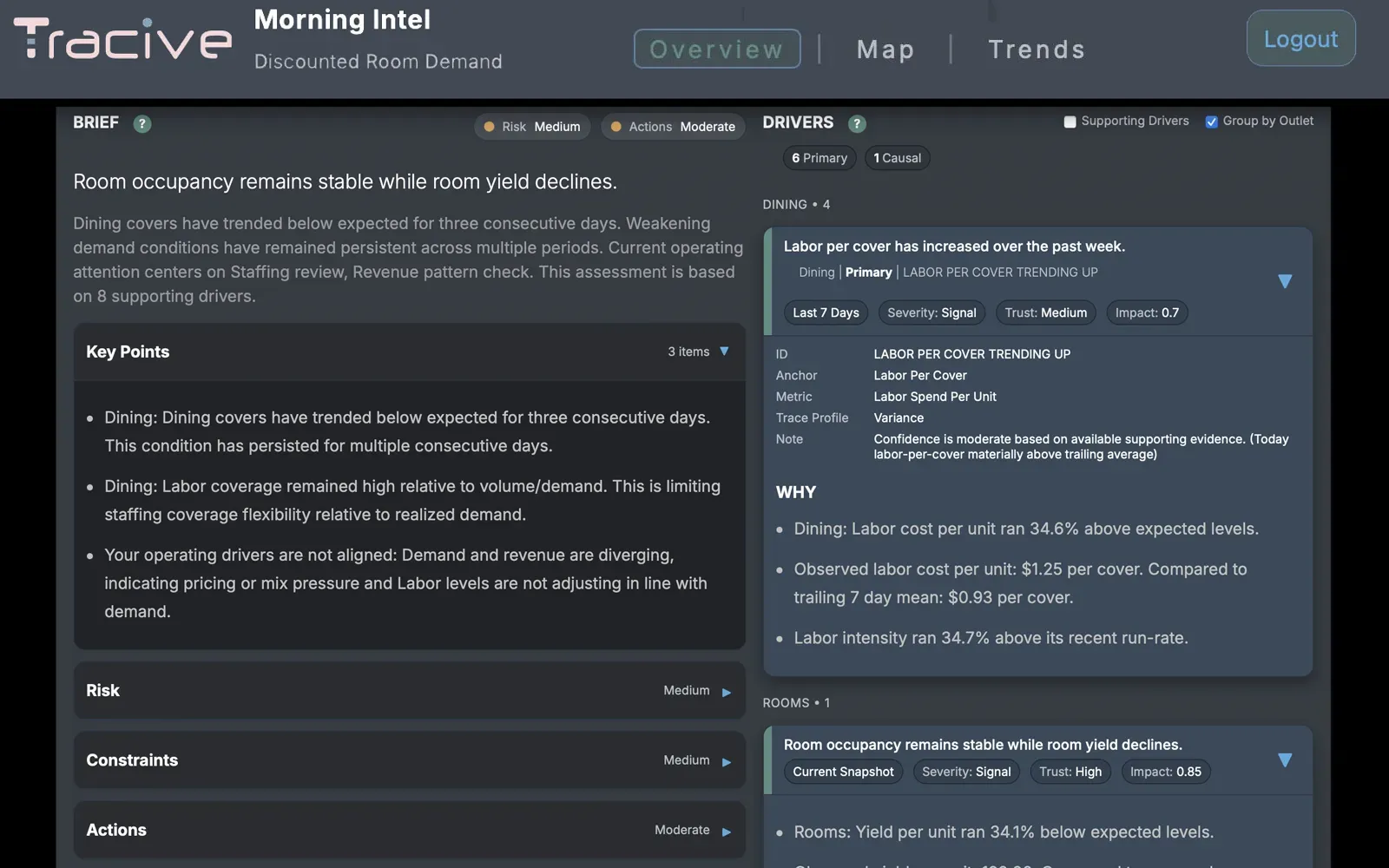Image resolution: width=1389 pixels, height=868 pixels.
Task: Collapse the Key Points section
Action: click(x=726, y=352)
